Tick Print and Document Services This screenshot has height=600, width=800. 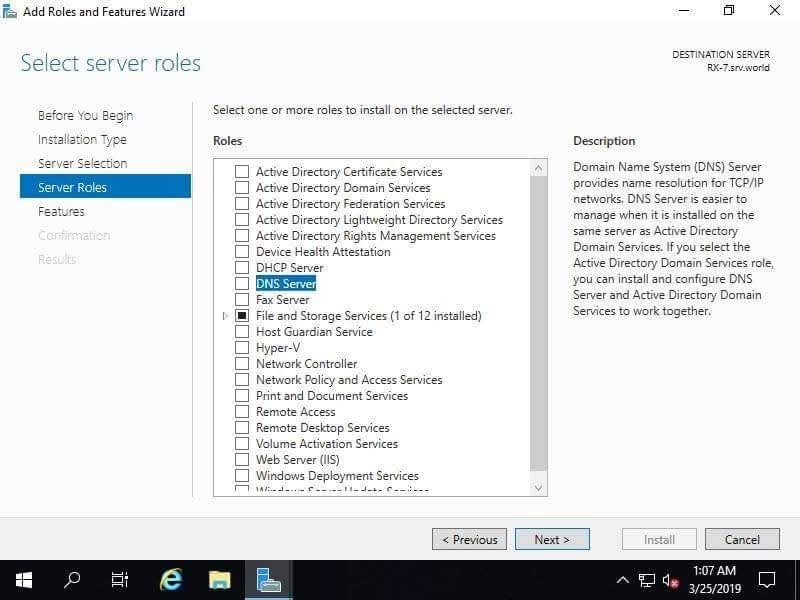242,395
